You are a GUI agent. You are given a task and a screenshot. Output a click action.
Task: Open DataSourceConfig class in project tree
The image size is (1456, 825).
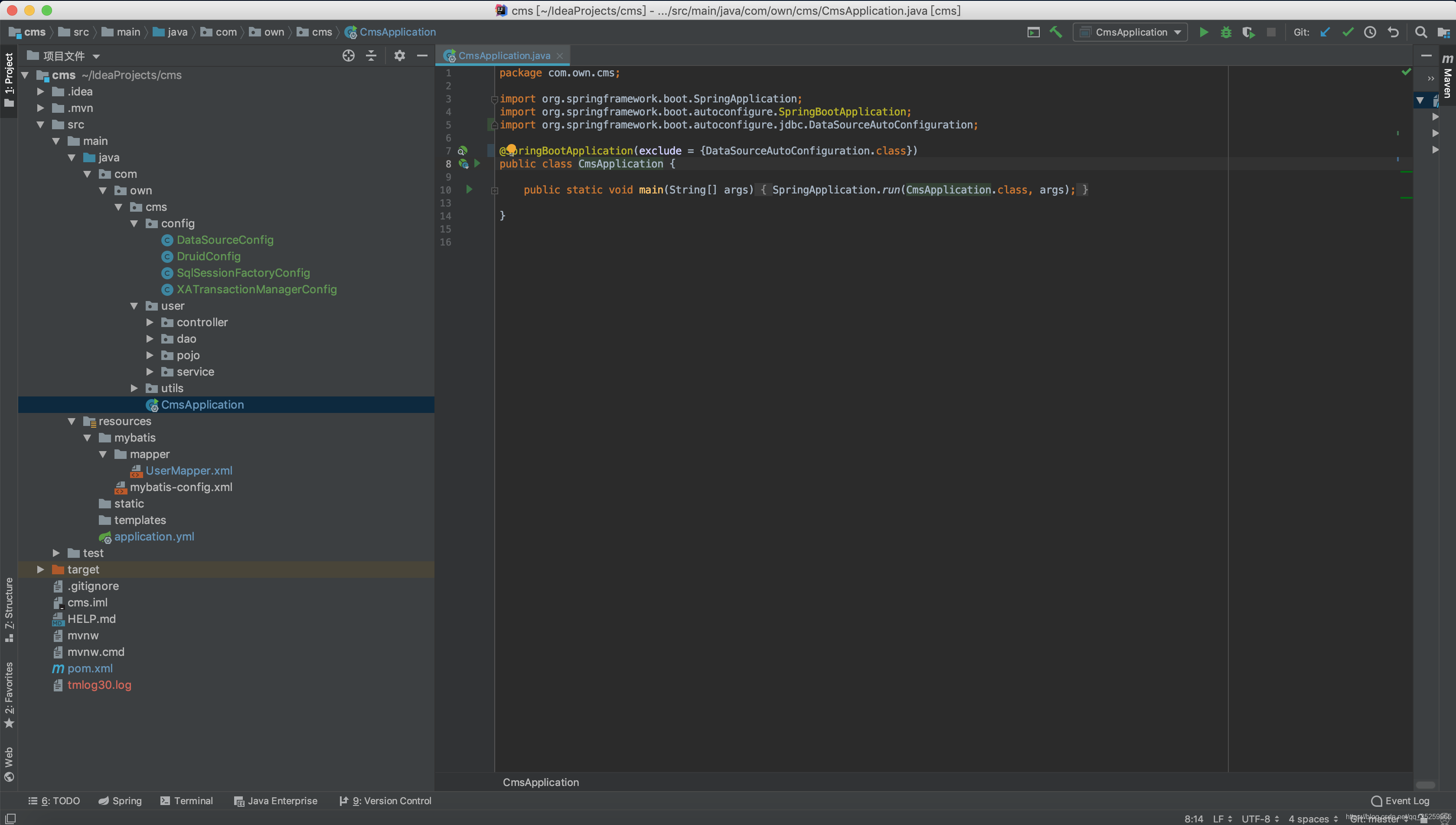tap(225, 240)
